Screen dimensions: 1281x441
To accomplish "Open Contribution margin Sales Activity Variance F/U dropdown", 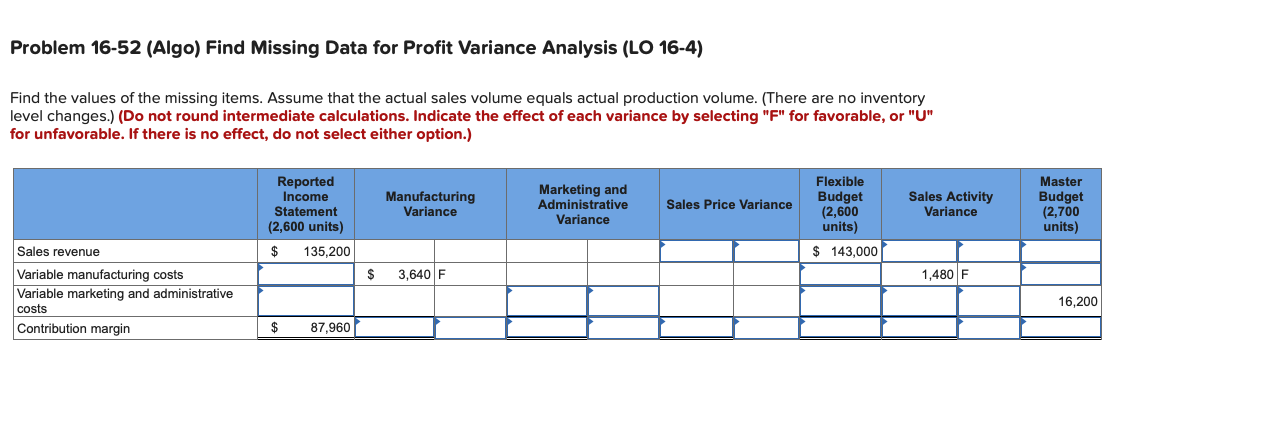I will (x=988, y=328).
